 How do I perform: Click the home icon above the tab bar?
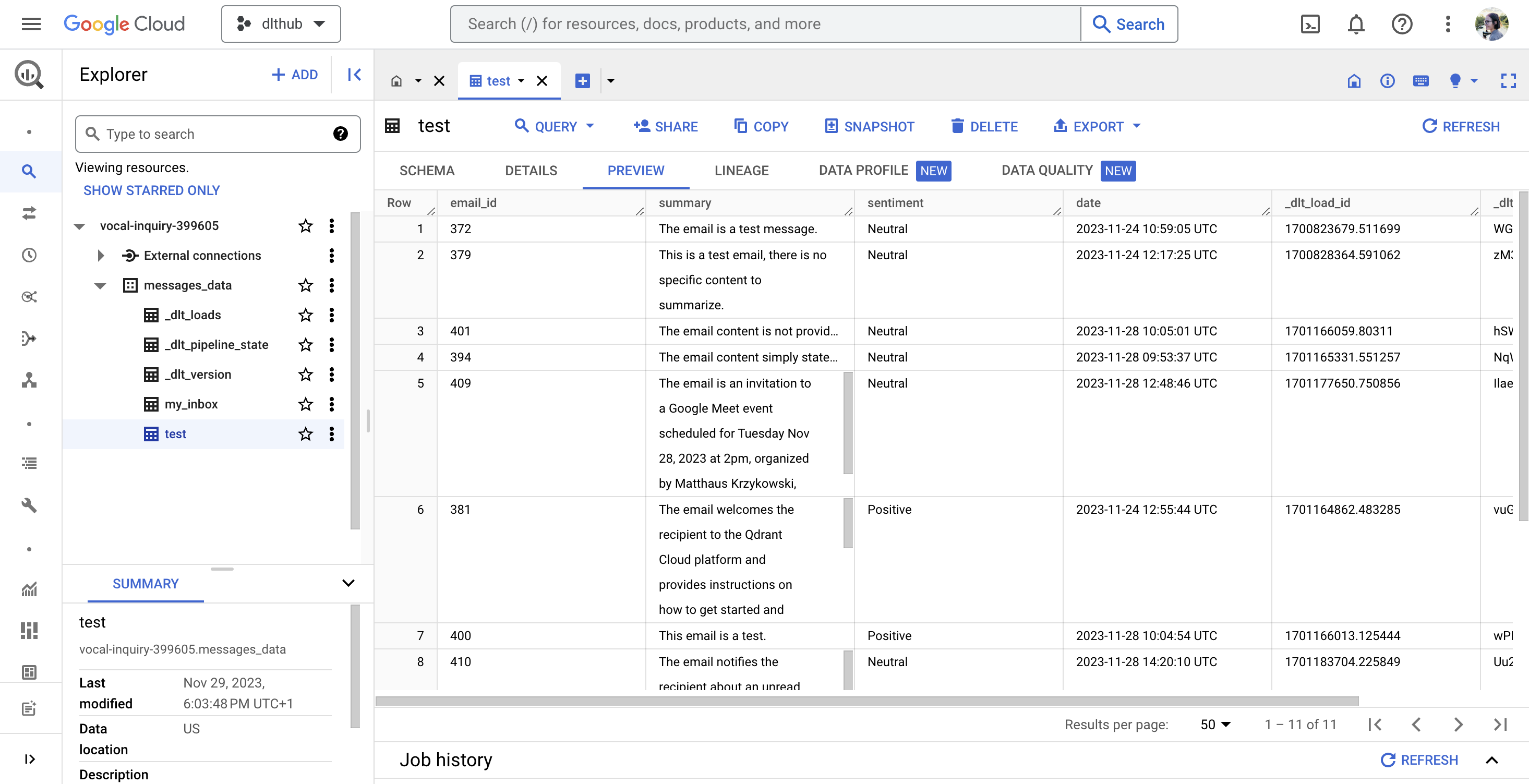coord(396,81)
